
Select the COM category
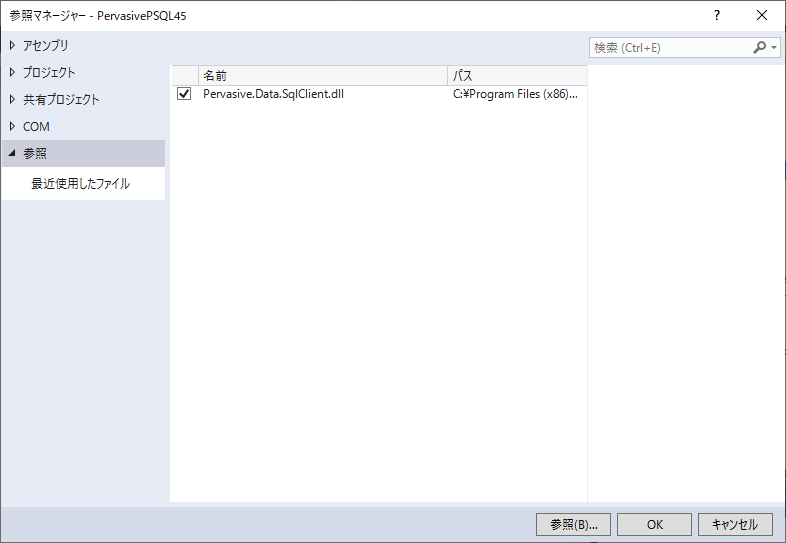tap(36, 126)
